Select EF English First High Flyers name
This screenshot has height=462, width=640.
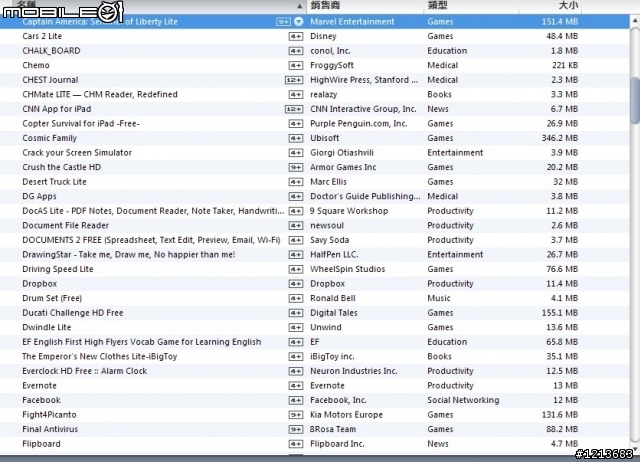(x=142, y=342)
